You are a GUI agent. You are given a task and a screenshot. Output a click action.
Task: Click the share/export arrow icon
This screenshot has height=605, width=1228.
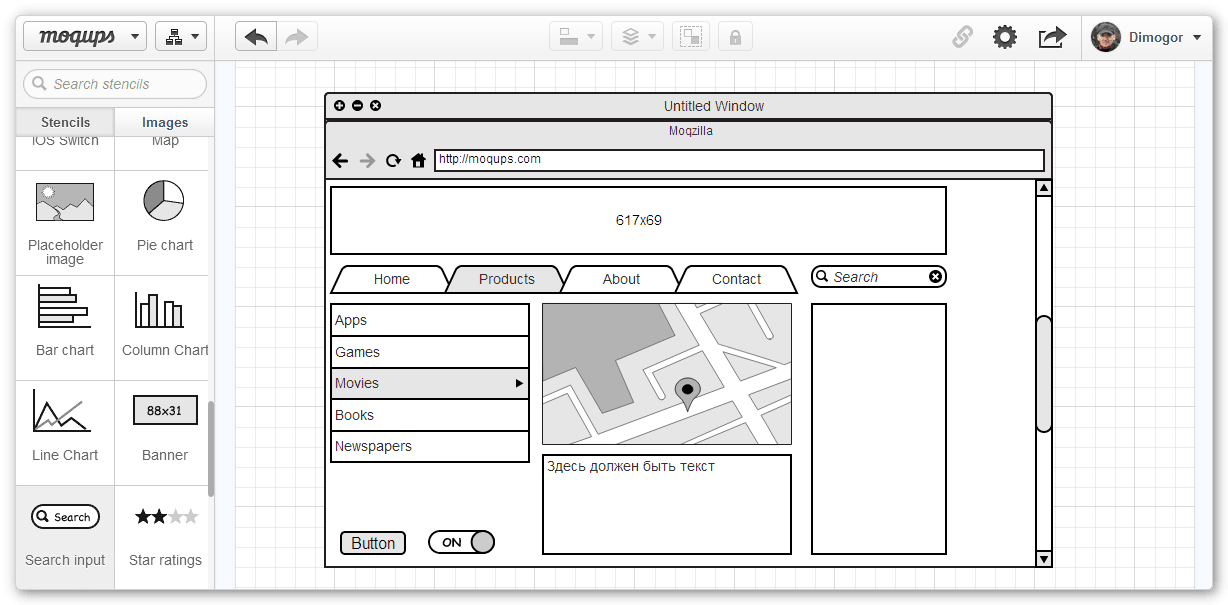(x=1052, y=37)
